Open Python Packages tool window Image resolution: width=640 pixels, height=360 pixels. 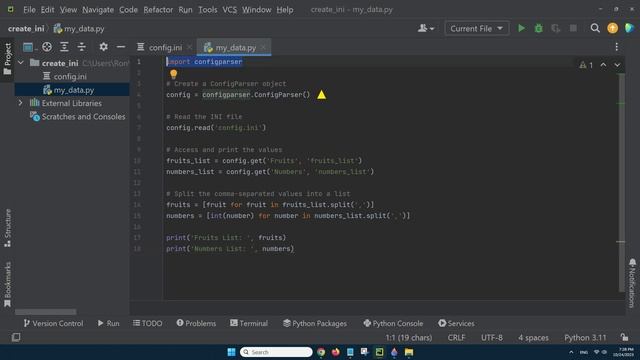pos(315,323)
